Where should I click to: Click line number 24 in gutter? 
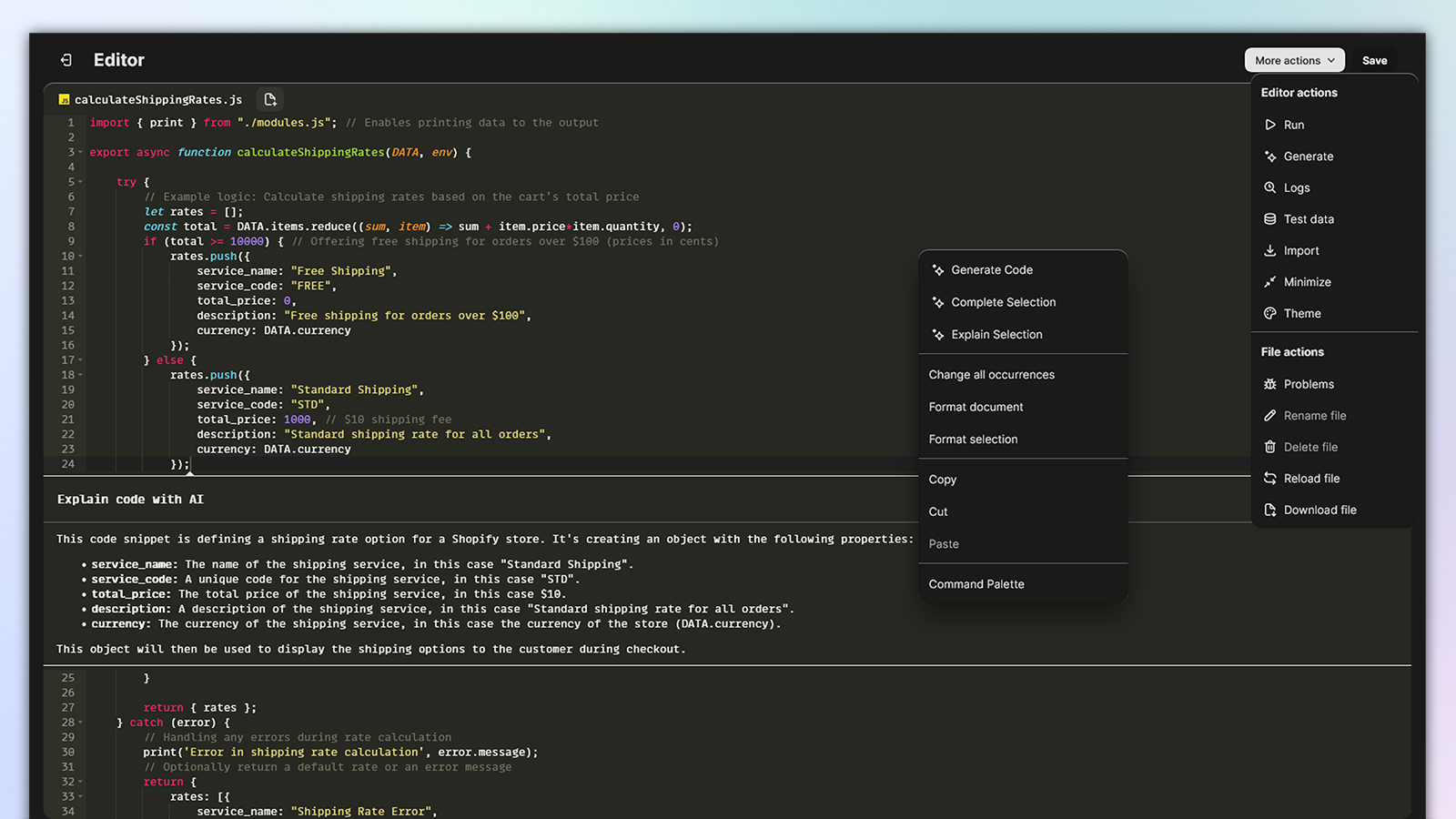click(x=68, y=464)
